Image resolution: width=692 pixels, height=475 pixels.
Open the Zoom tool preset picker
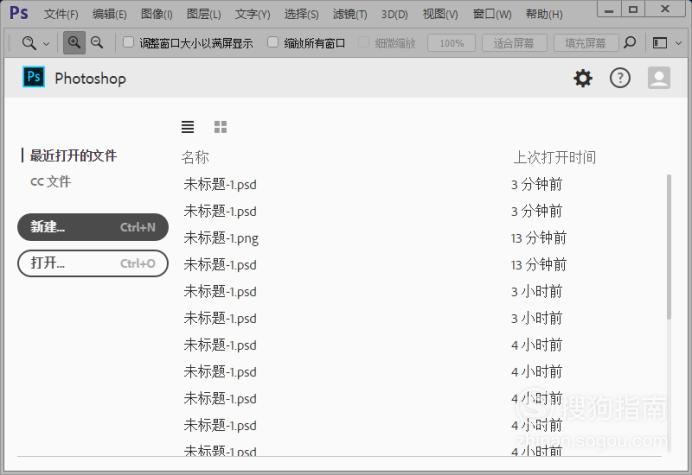point(29,43)
